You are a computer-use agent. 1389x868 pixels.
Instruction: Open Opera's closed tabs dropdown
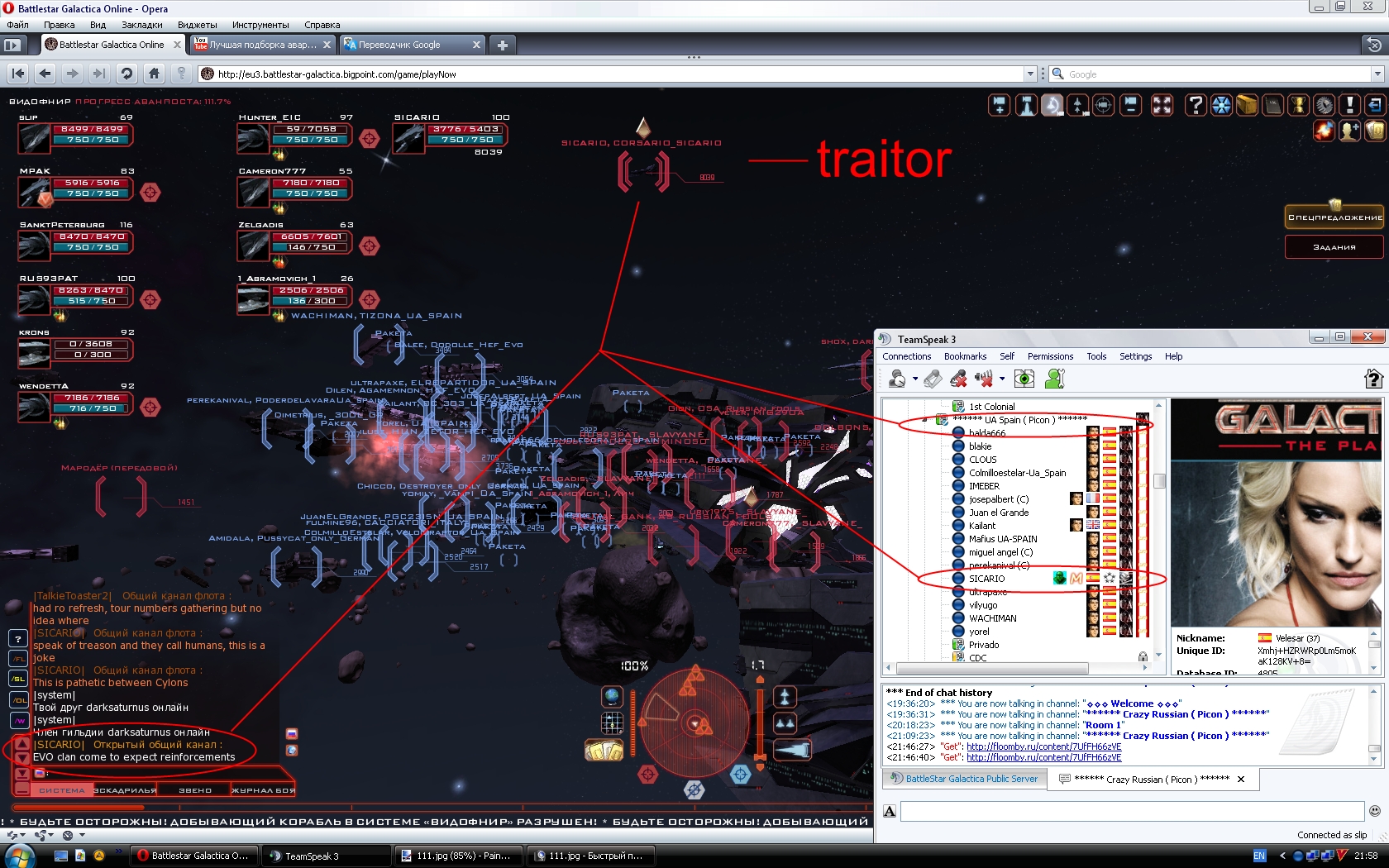[1374, 45]
